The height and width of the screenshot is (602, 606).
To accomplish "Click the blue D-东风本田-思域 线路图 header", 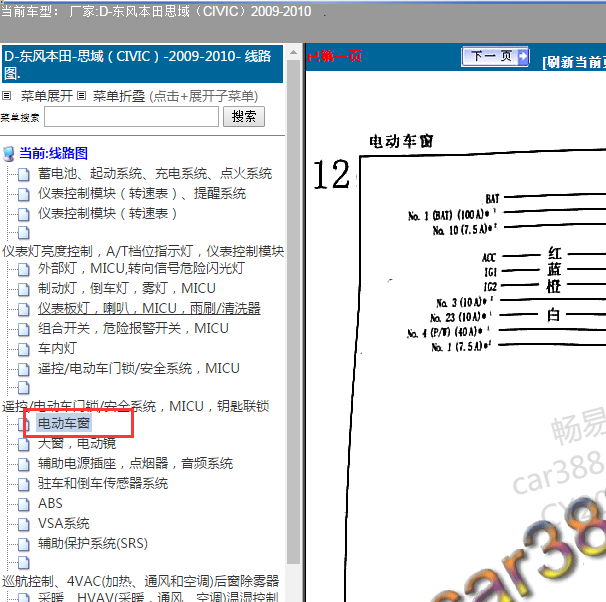I will point(142,64).
